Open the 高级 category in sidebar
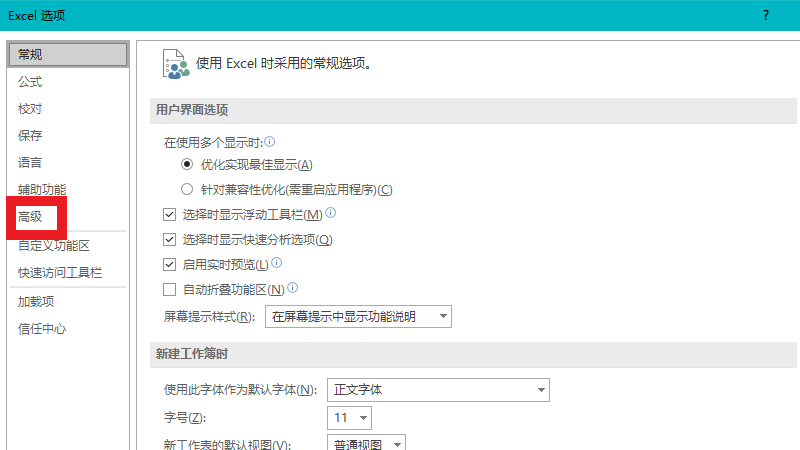The image size is (800, 450). pos(31,217)
